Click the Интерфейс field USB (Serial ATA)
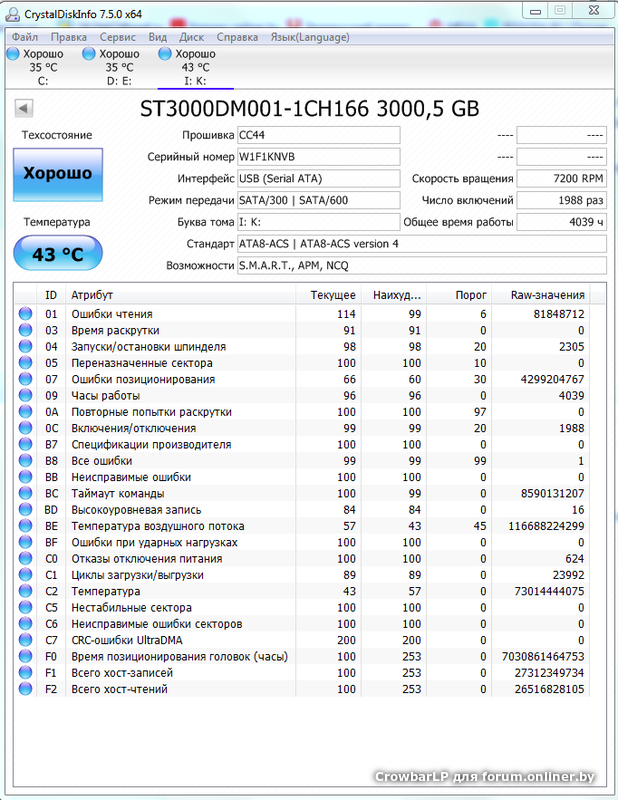The image size is (618, 800). coord(318,179)
